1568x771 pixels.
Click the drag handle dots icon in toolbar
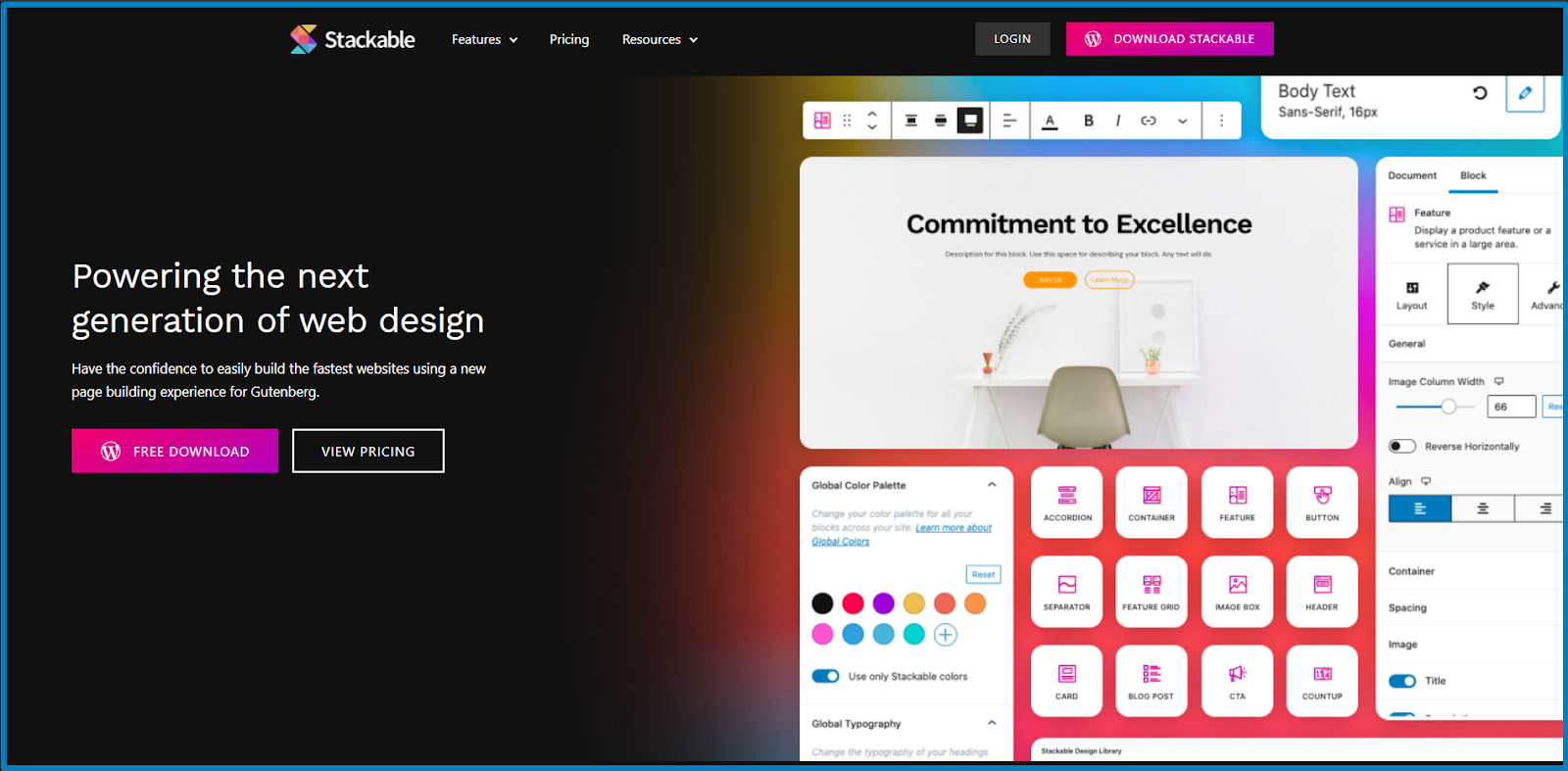coord(847,120)
